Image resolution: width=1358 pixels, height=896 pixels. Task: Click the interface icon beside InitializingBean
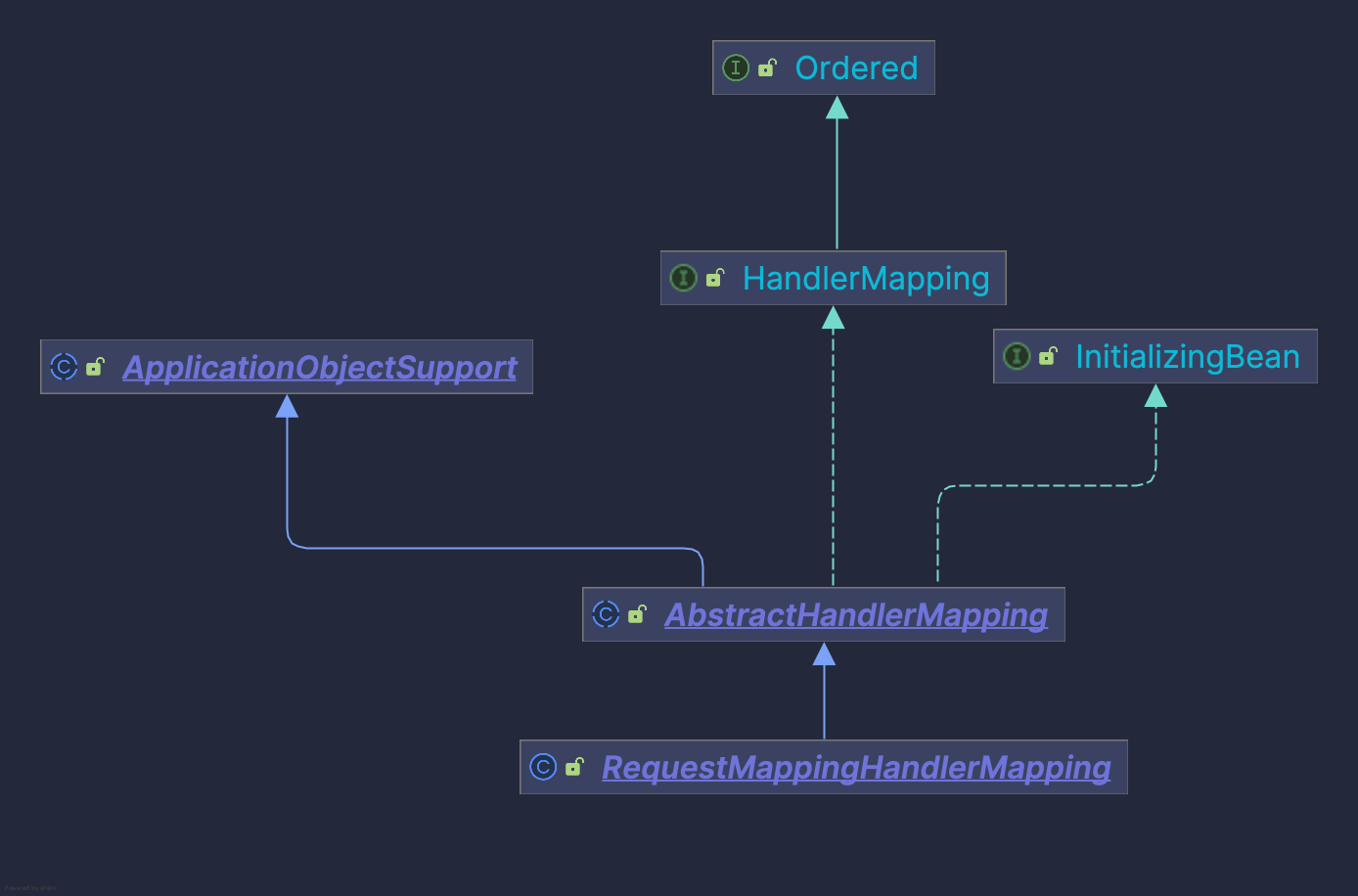coord(1017,356)
